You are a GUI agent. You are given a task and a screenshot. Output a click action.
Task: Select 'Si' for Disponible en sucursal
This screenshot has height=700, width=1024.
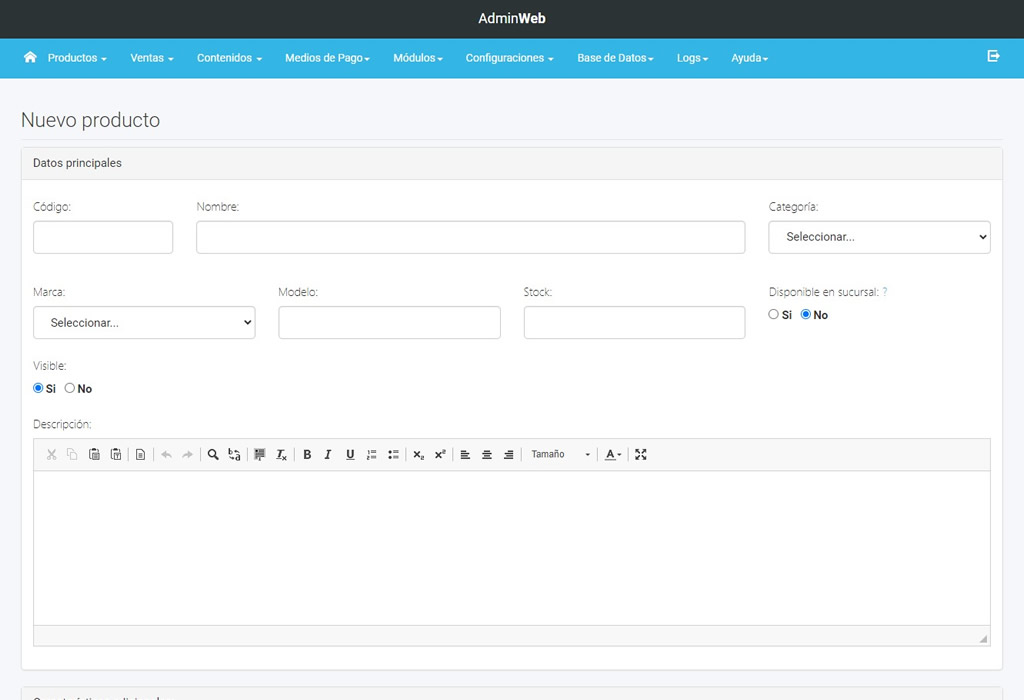[x=774, y=314]
